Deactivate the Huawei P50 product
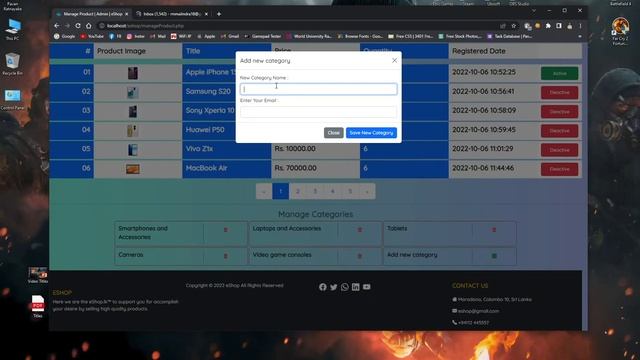640x360 pixels. tap(559, 131)
